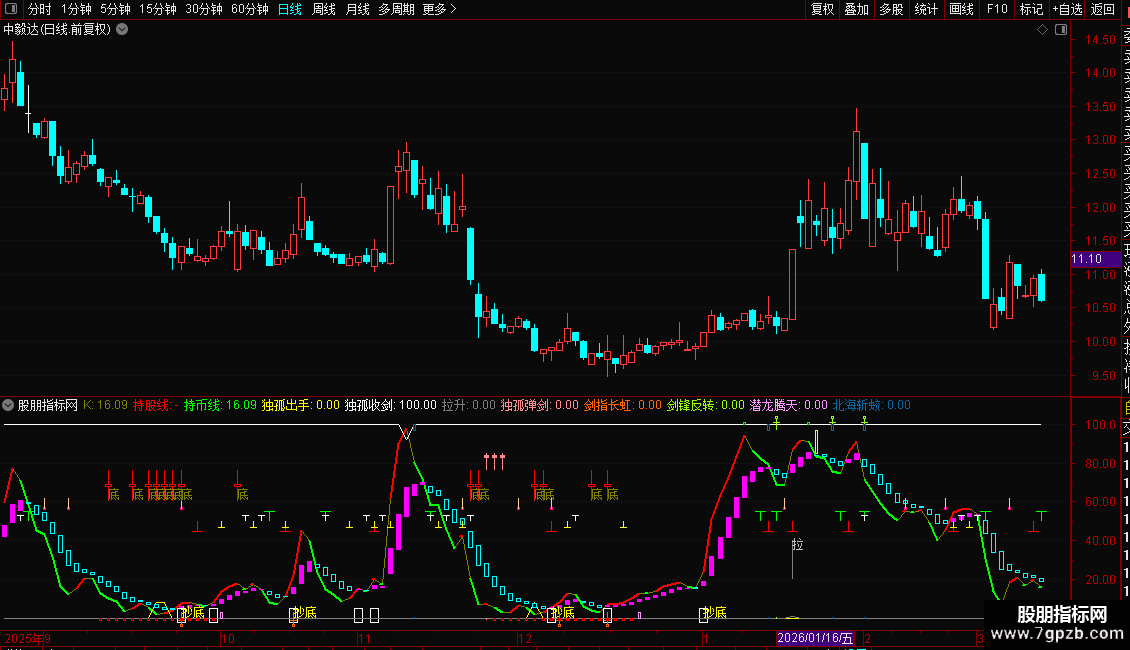Click the 复权 adjustment button
This screenshot has width=1130, height=650.
tap(822, 10)
